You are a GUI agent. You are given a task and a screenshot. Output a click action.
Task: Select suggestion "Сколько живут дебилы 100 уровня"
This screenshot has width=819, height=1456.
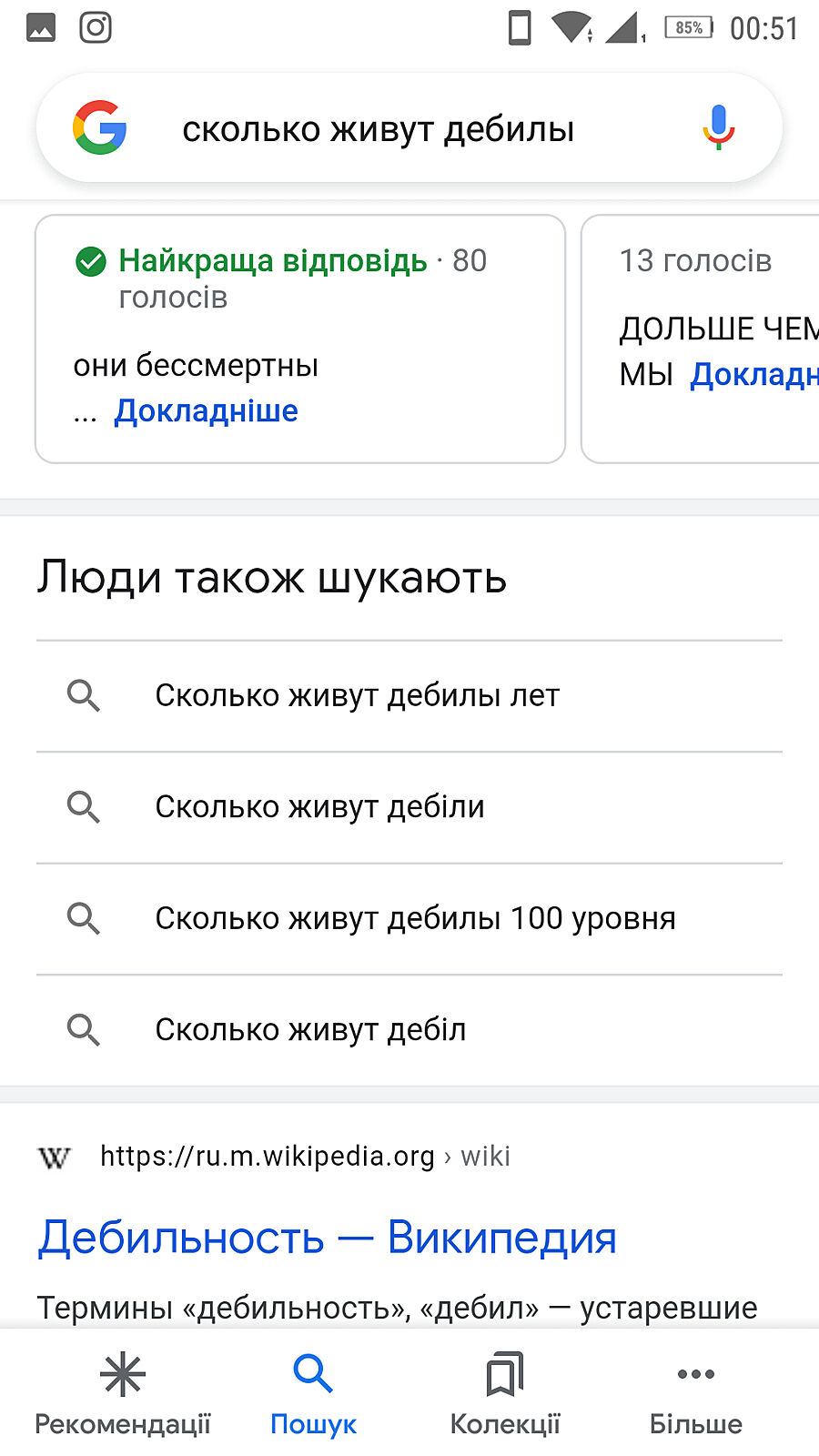click(x=415, y=919)
